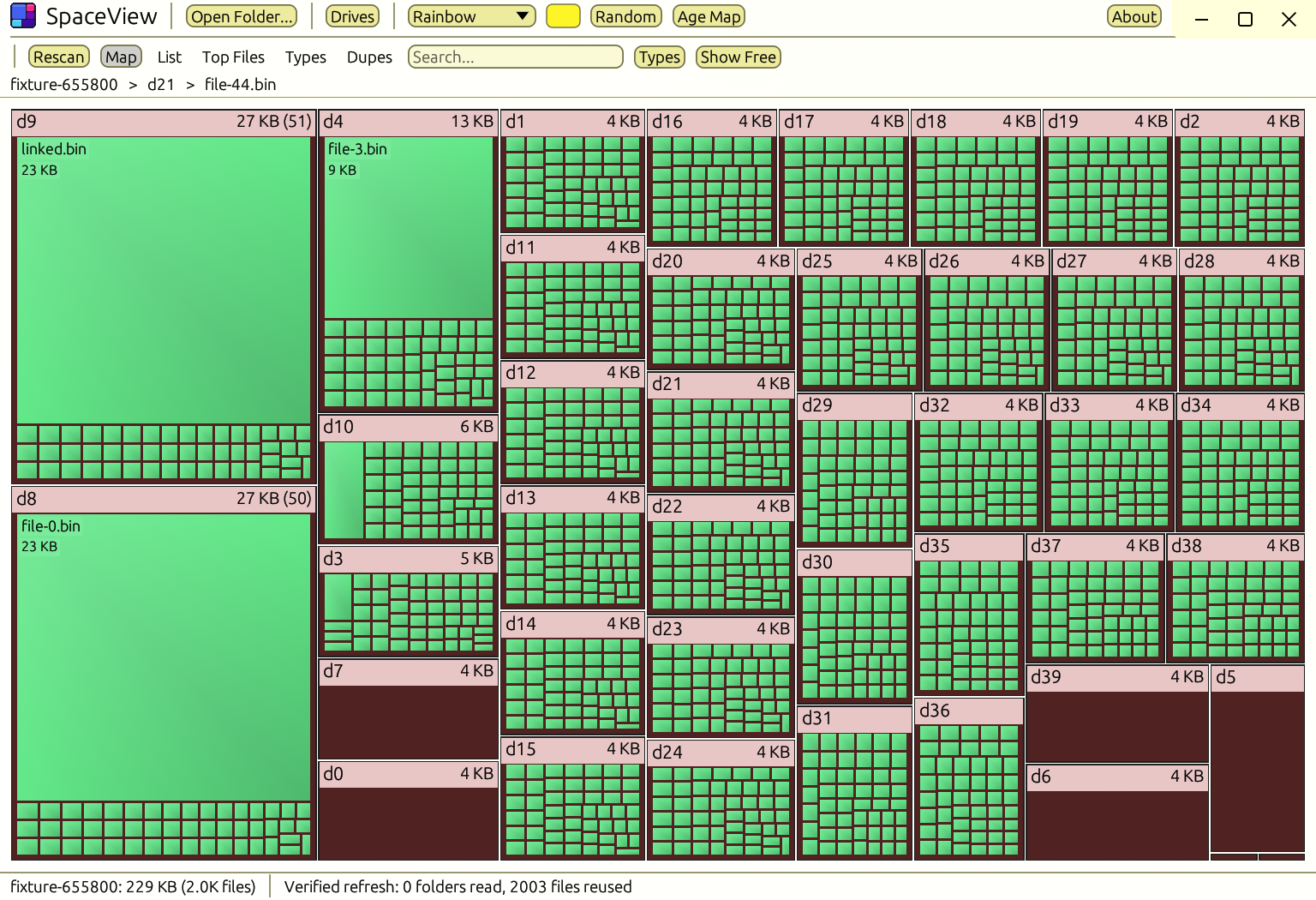Click the d29 folder header
Image resolution: width=1316 pixels, height=900 pixels.
coord(854,405)
